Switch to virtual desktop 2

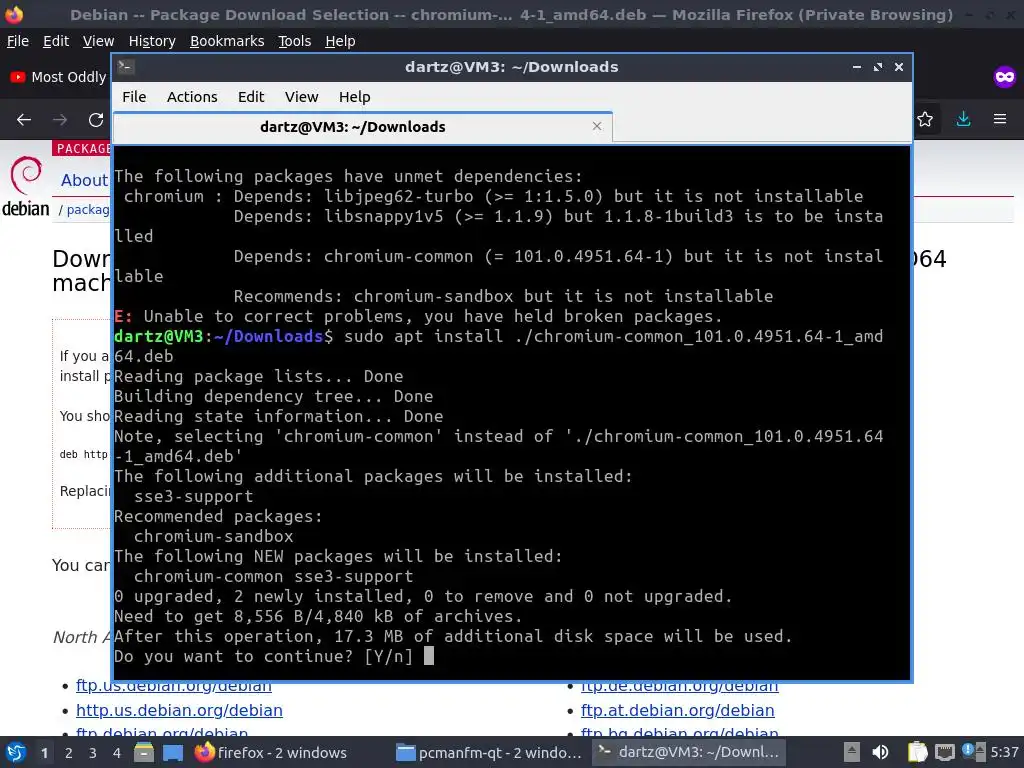(69, 753)
